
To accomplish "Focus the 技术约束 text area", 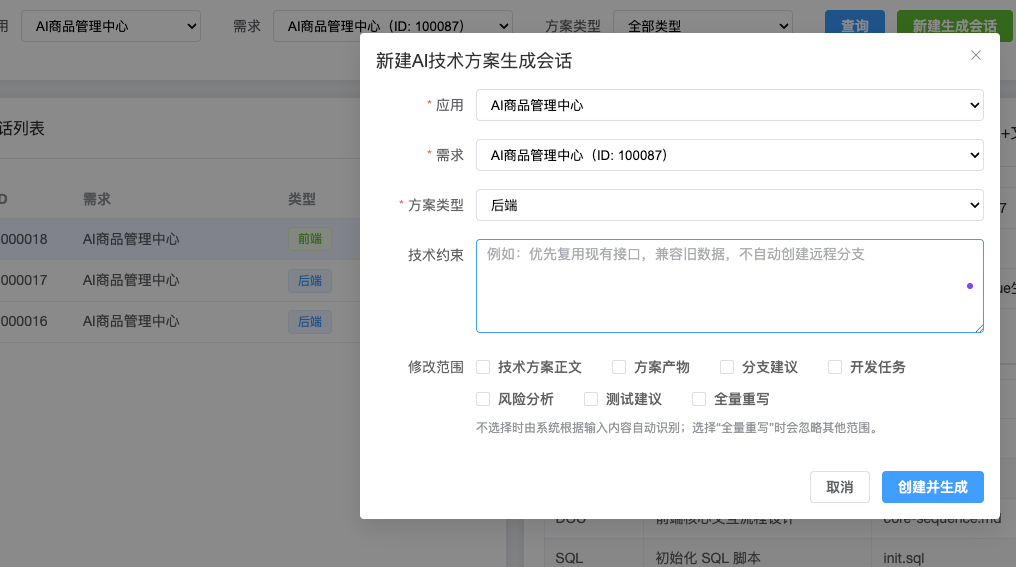I will tap(730, 286).
